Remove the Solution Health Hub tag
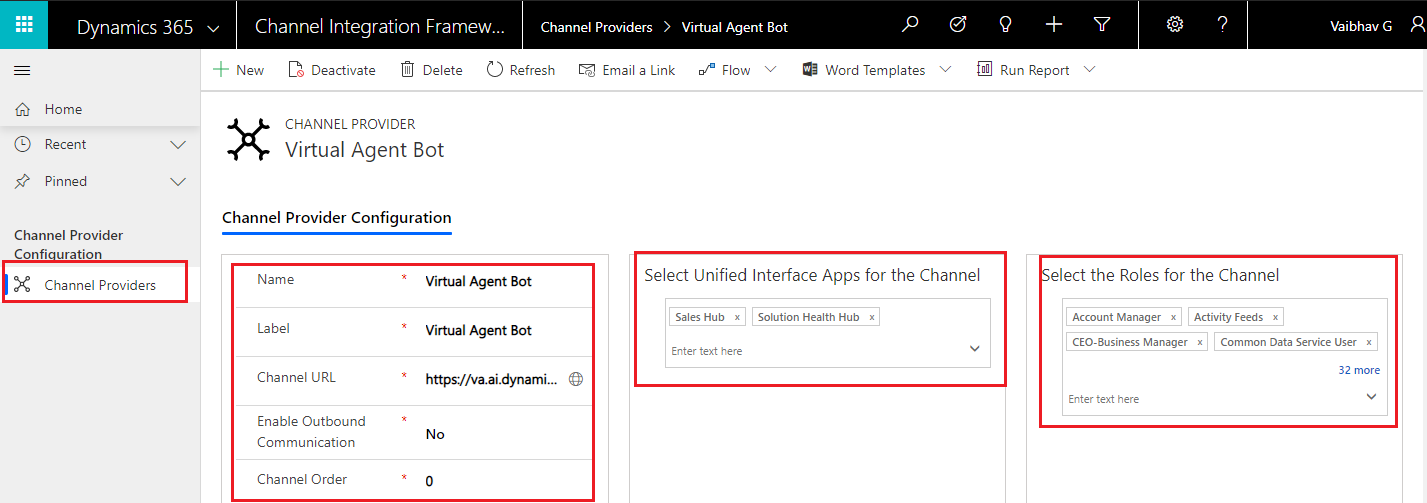The height and width of the screenshot is (503, 1427). pyautogui.click(x=872, y=317)
